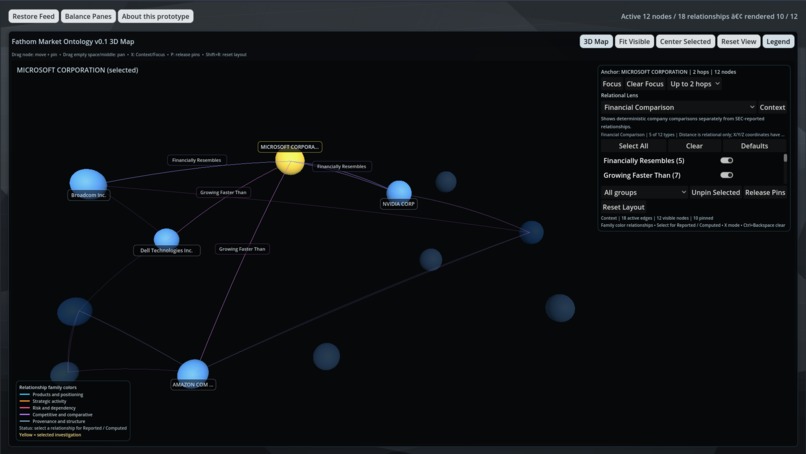Click Select All relationship types
This screenshot has height=454, width=806.
[x=633, y=146]
